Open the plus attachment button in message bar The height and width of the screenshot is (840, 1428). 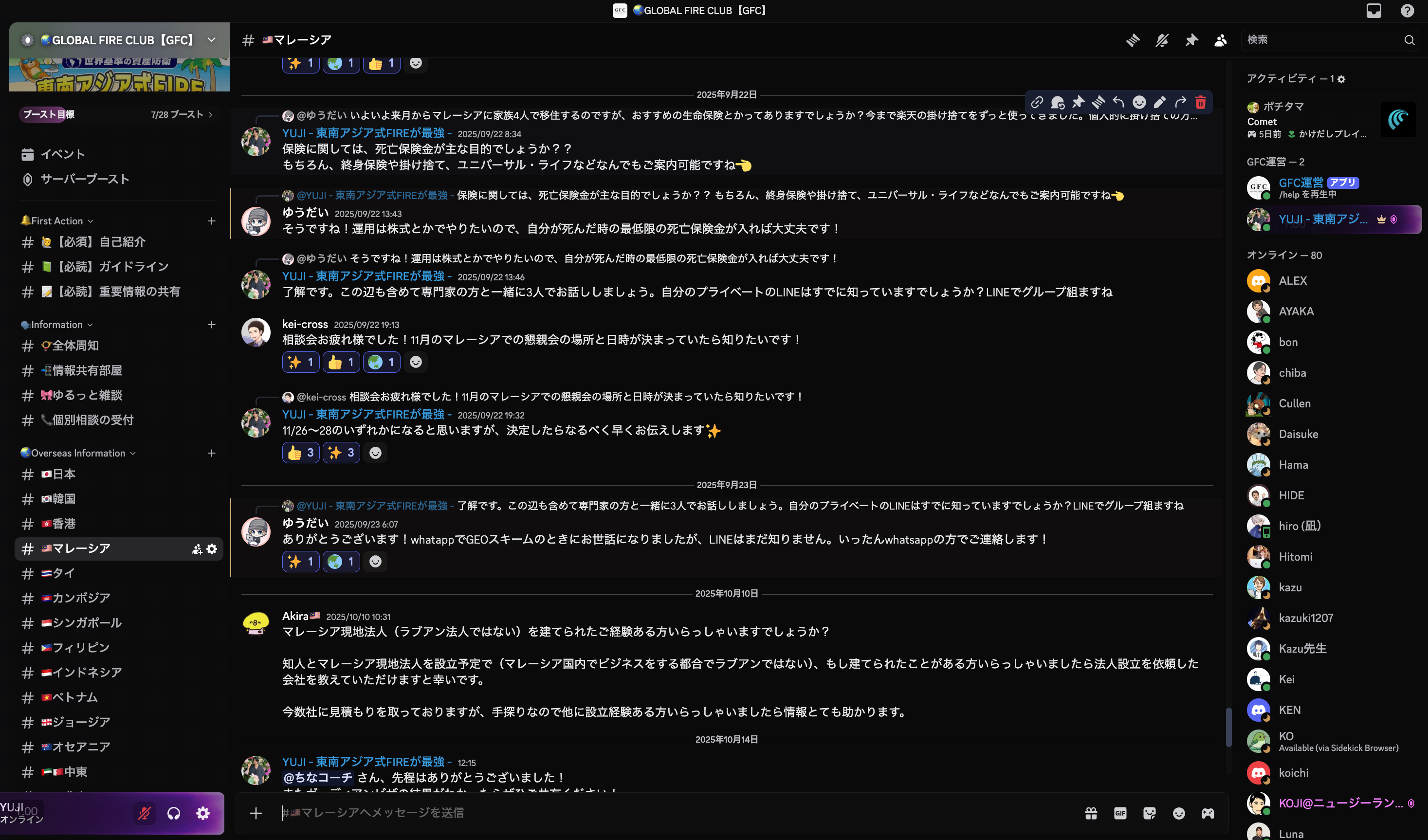pyautogui.click(x=256, y=813)
